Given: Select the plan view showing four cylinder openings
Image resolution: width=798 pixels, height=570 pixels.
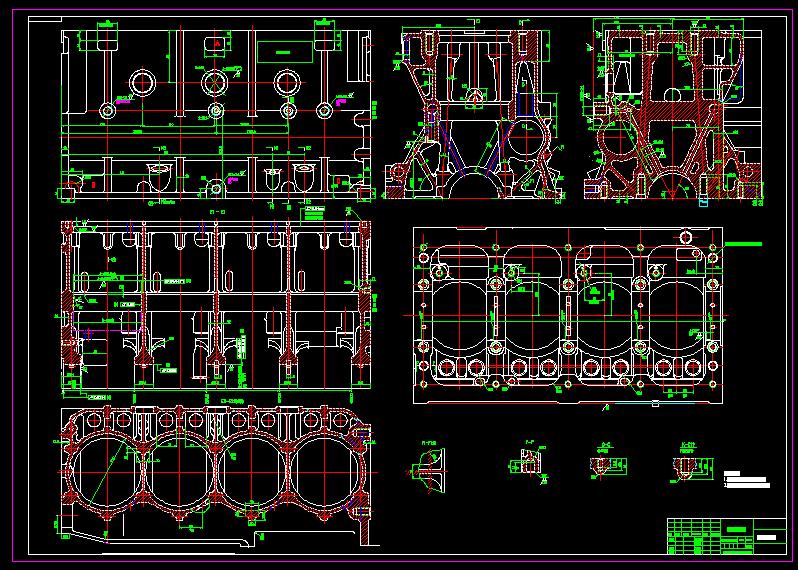Looking at the screenshot, I should point(568,316).
